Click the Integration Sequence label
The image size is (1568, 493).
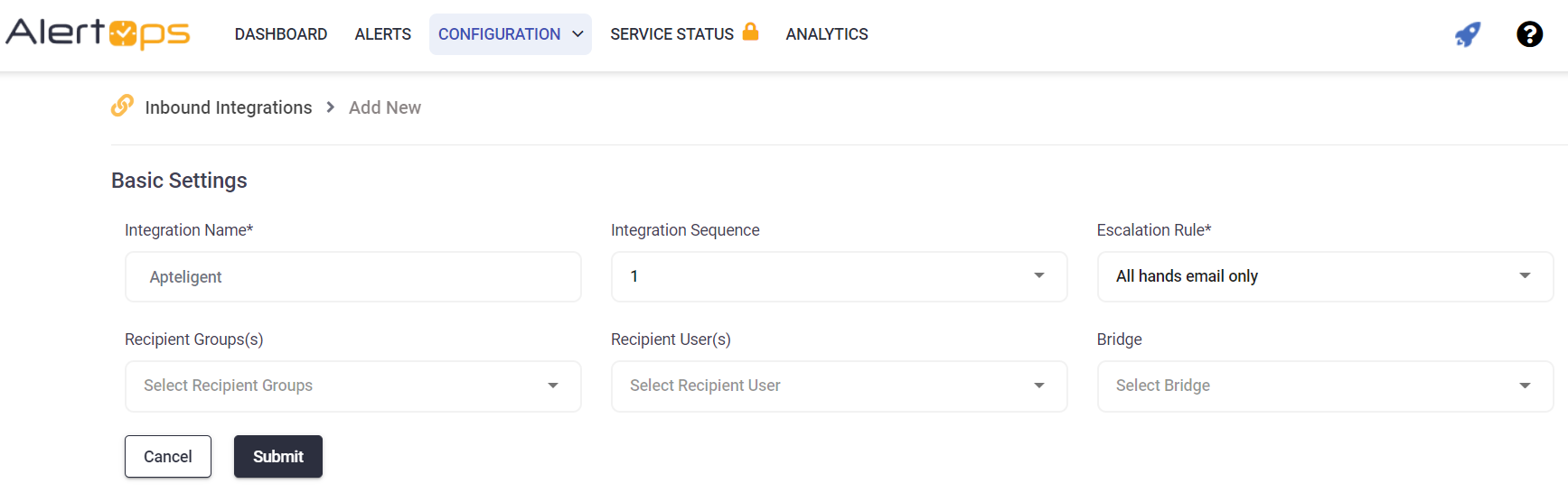point(685,230)
